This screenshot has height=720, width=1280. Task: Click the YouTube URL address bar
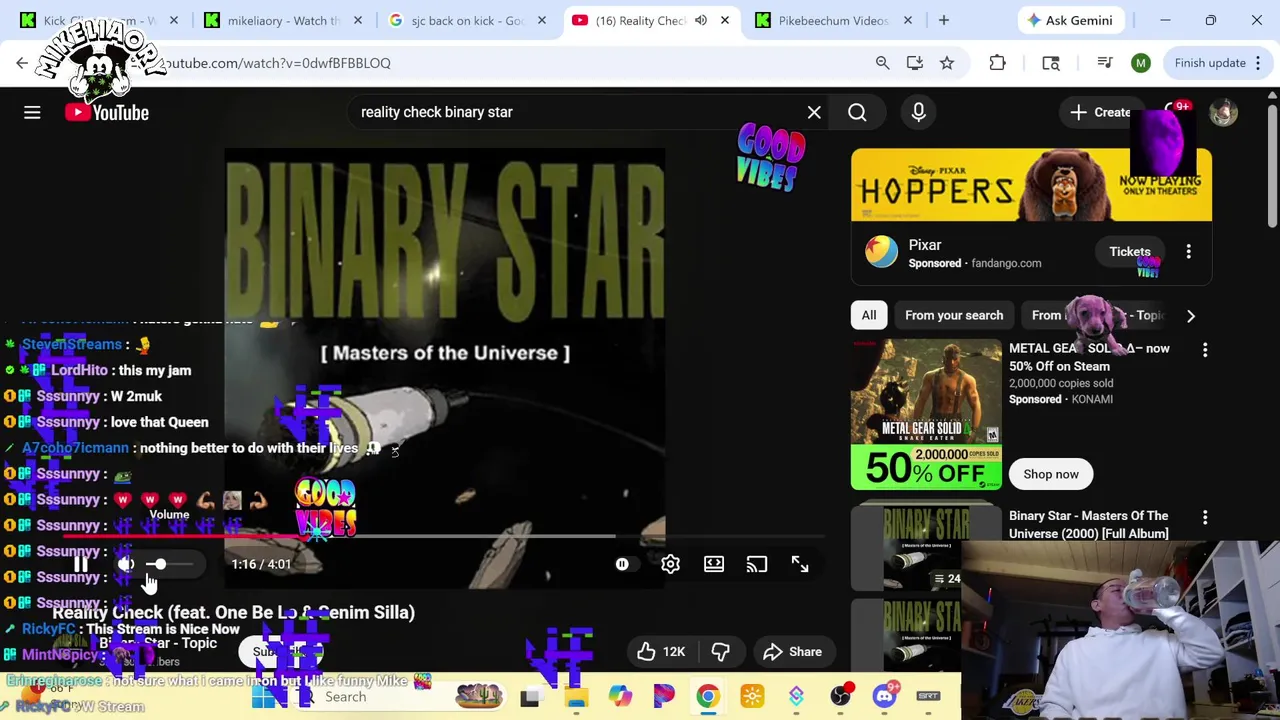click(500, 63)
